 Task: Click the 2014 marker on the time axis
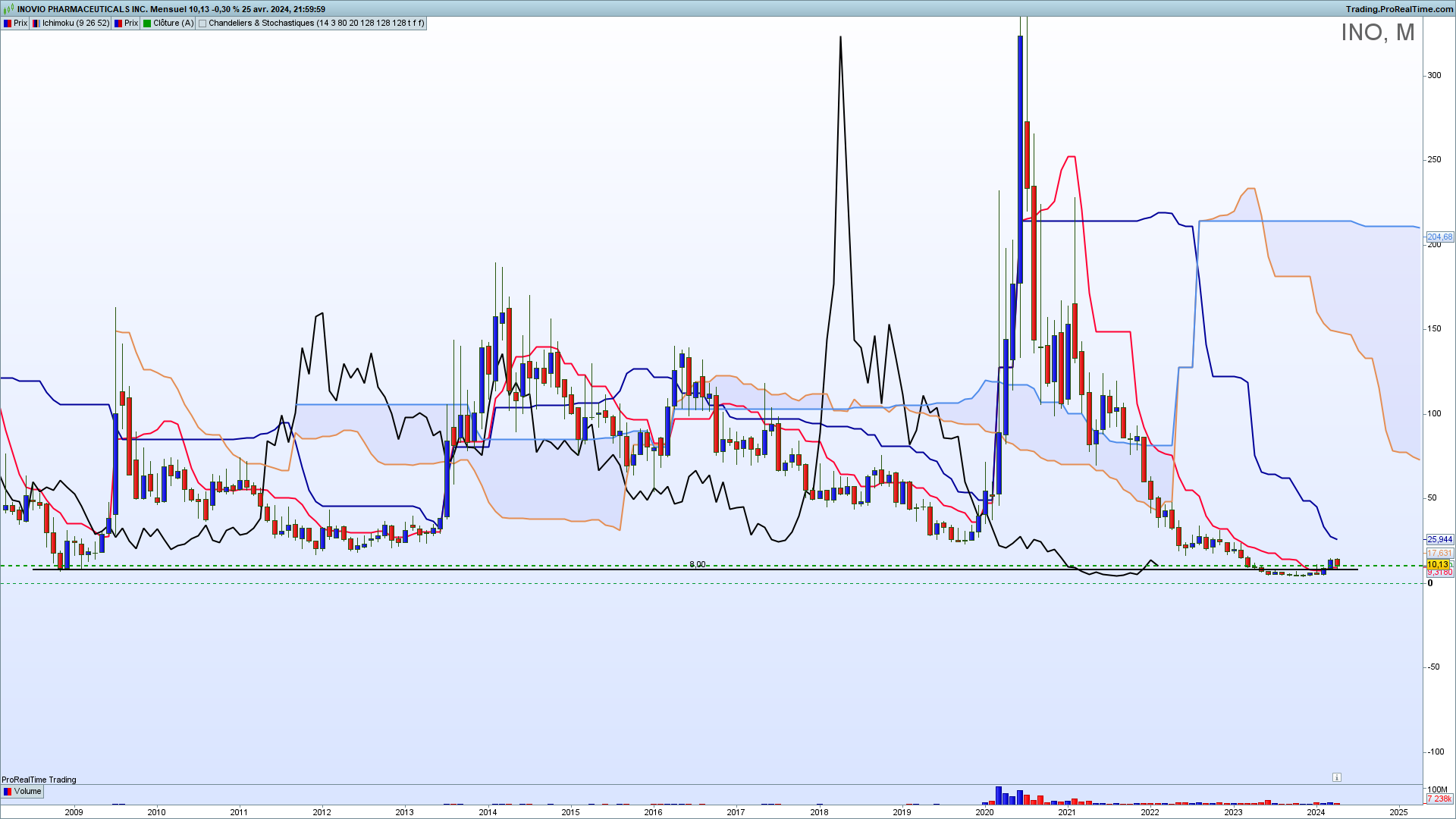pyautogui.click(x=488, y=812)
